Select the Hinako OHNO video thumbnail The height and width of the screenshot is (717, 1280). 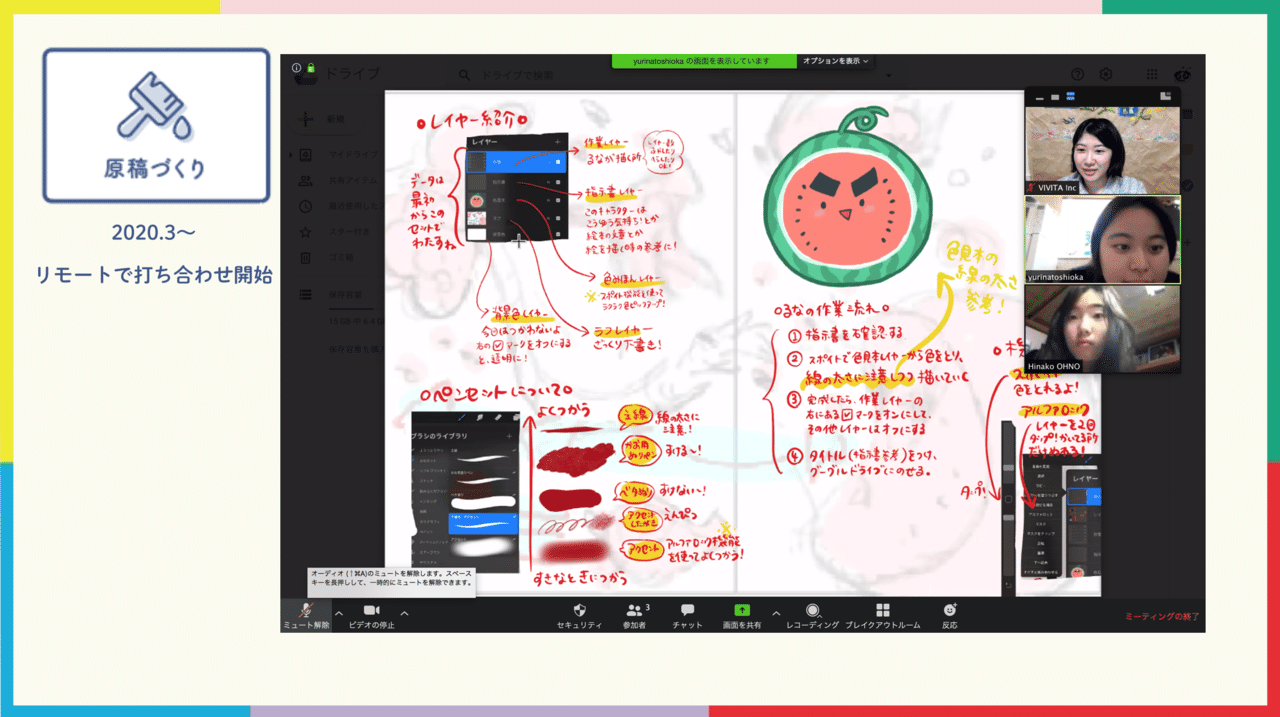(x=1102, y=329)
